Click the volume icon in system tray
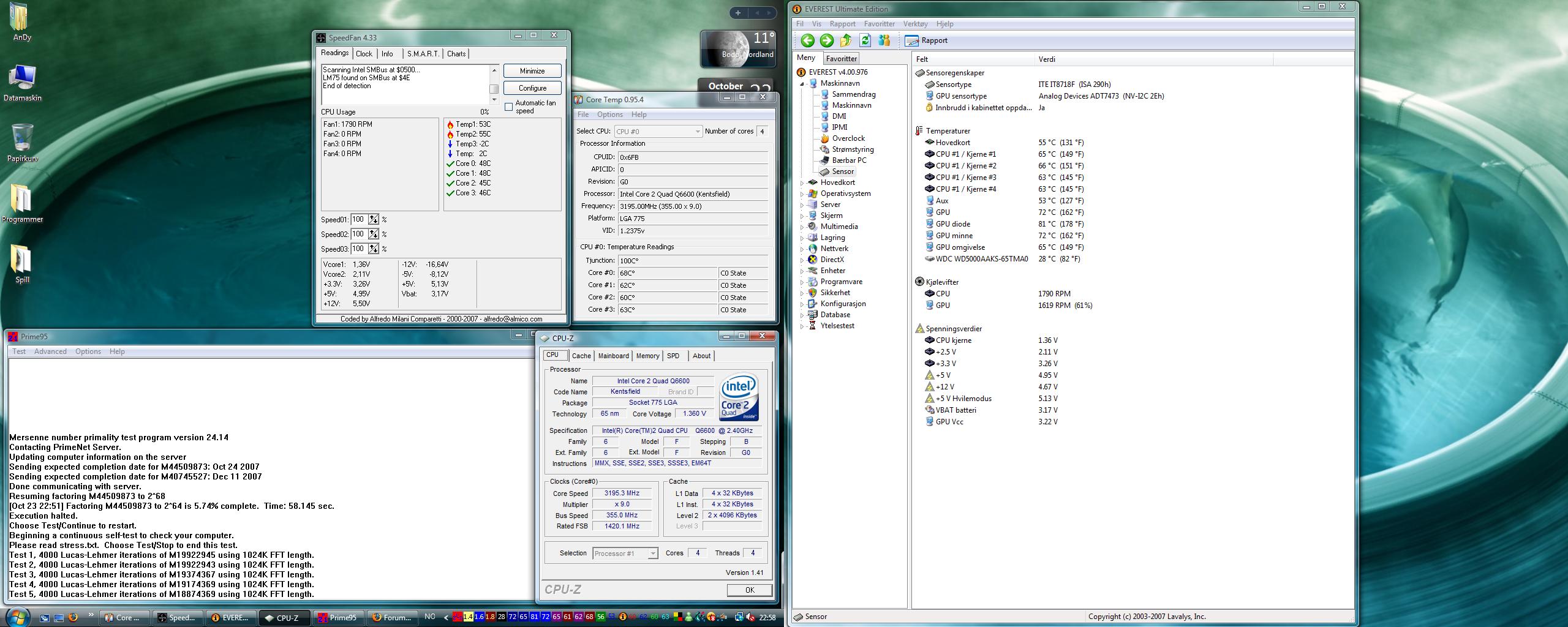The width and height of the screenshot is (1568, 627). 751,617
